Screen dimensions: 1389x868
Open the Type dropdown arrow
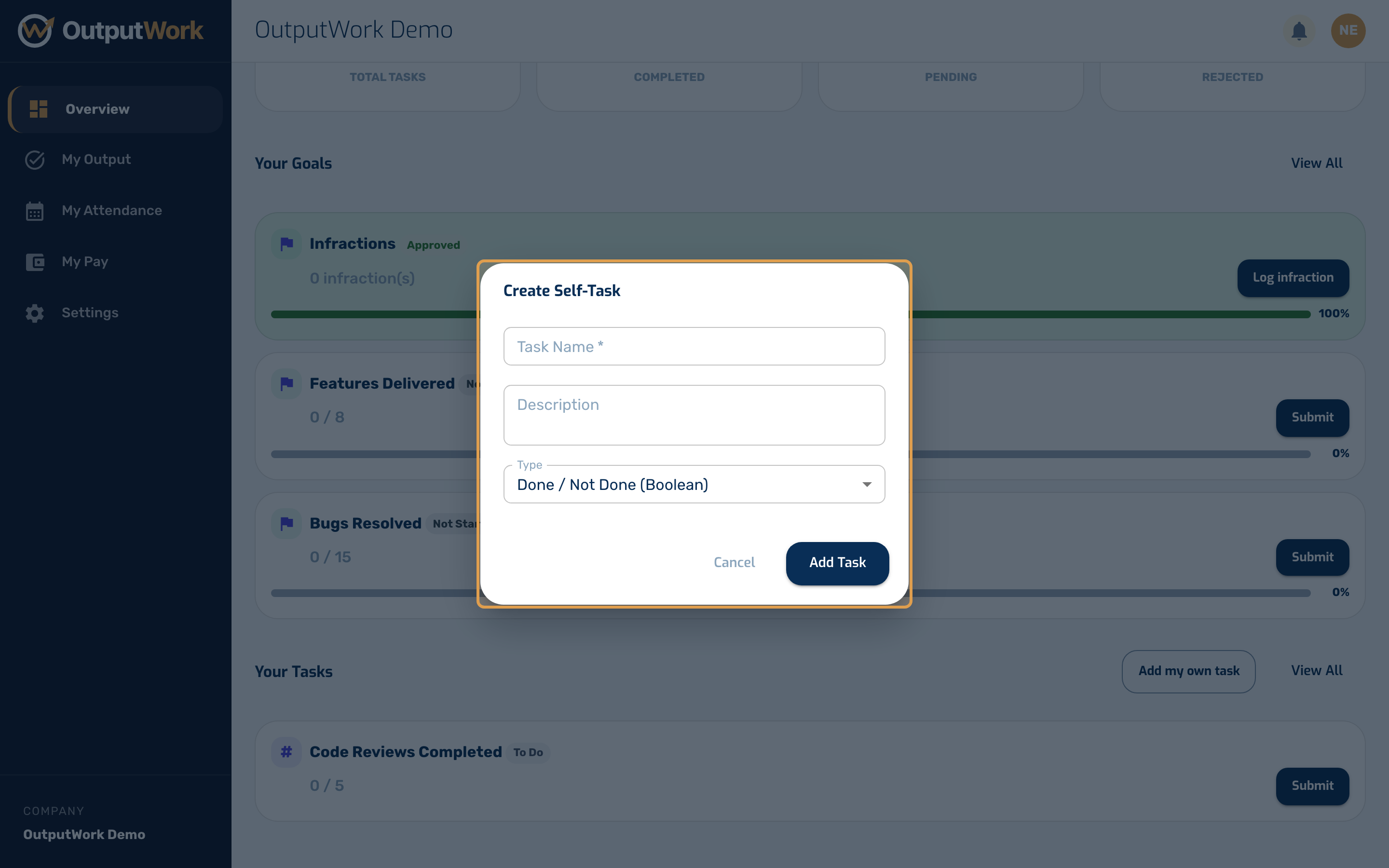point(867,485)
